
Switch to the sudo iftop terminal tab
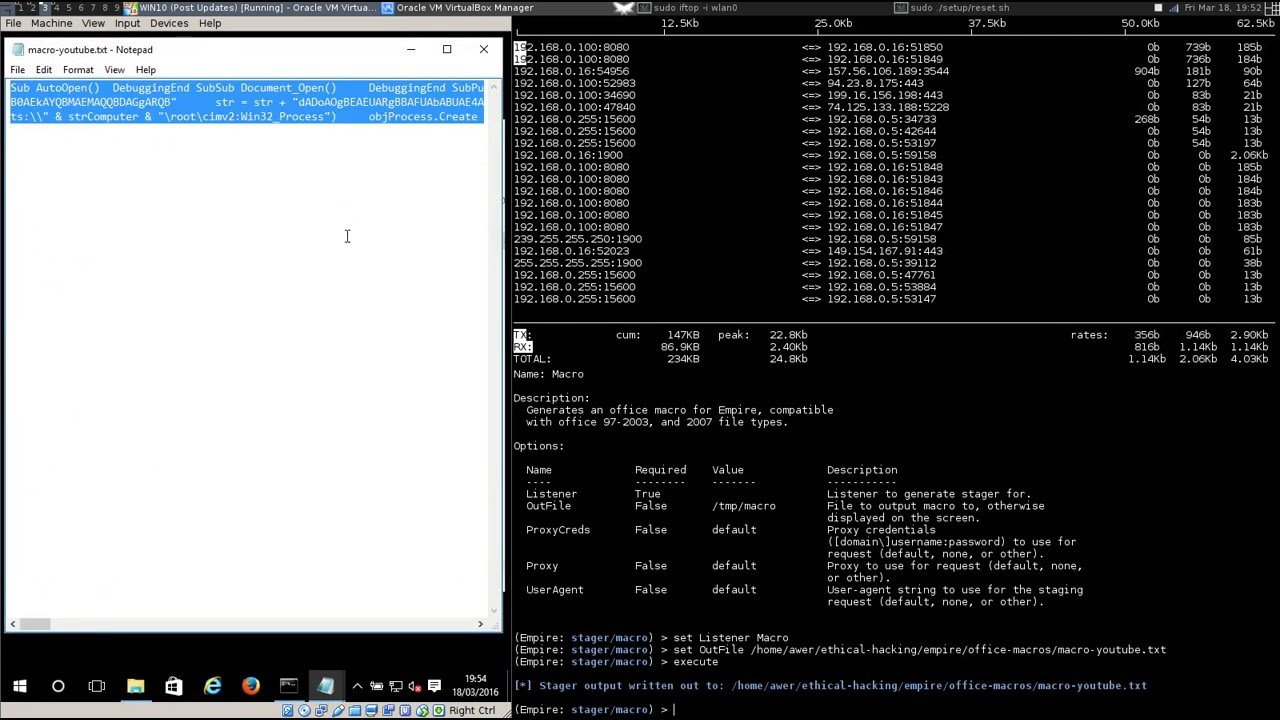(696, 7)
